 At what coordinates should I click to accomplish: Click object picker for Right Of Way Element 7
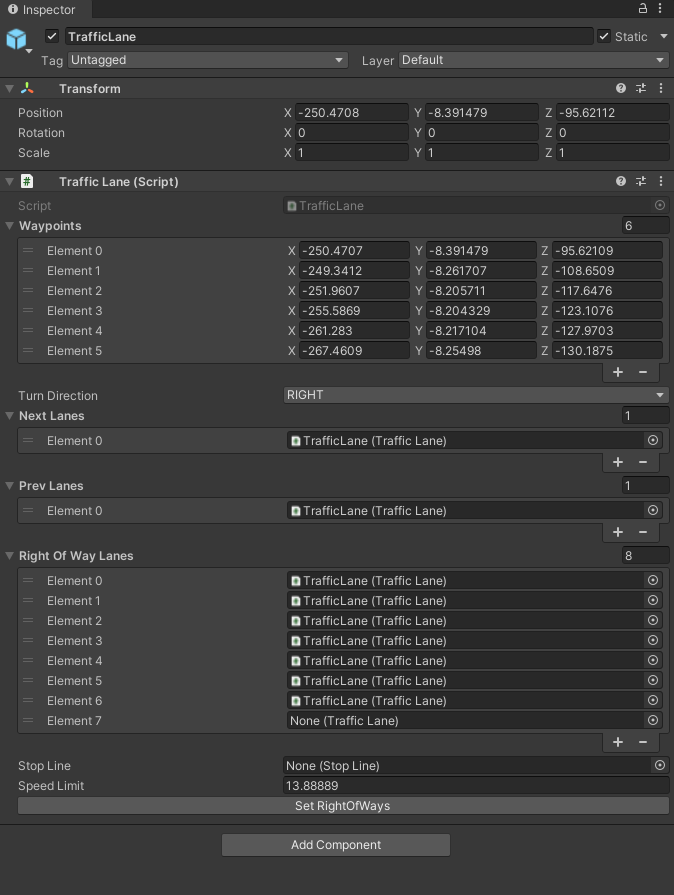653,720
